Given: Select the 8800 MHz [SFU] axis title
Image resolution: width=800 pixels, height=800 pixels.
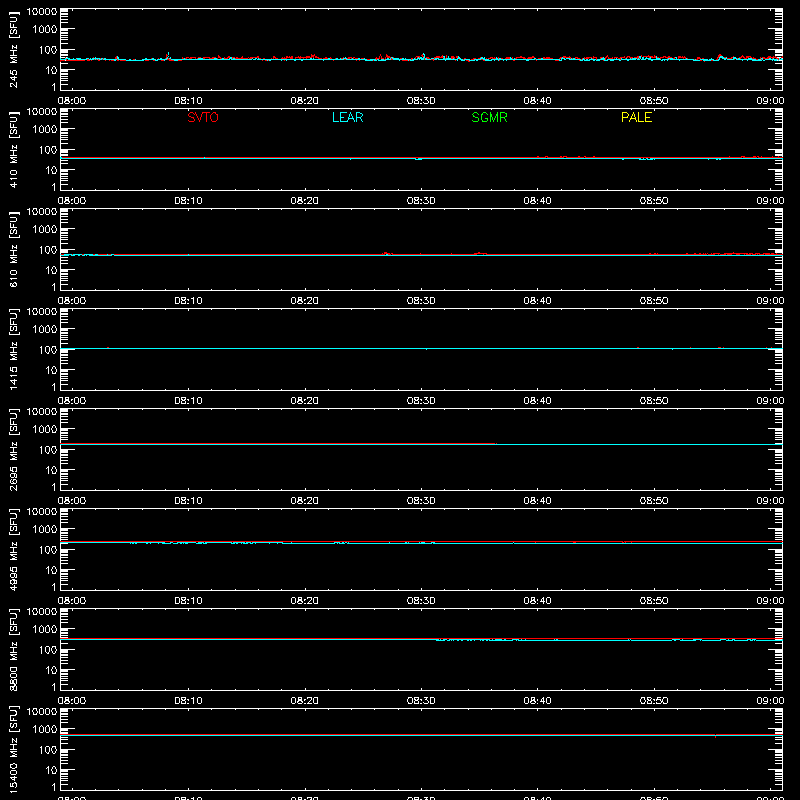Looking at the screenshot, I should (x=13, y=649).
